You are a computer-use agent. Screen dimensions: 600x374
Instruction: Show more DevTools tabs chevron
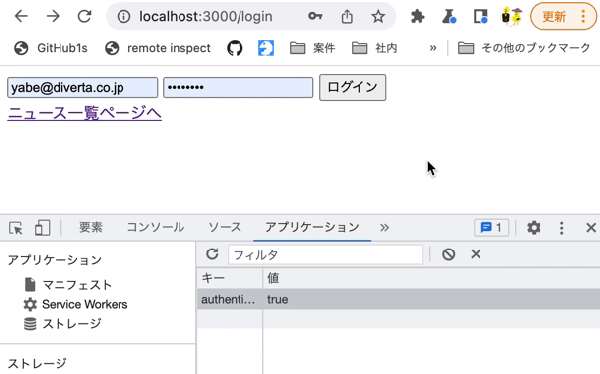[384, 228]
